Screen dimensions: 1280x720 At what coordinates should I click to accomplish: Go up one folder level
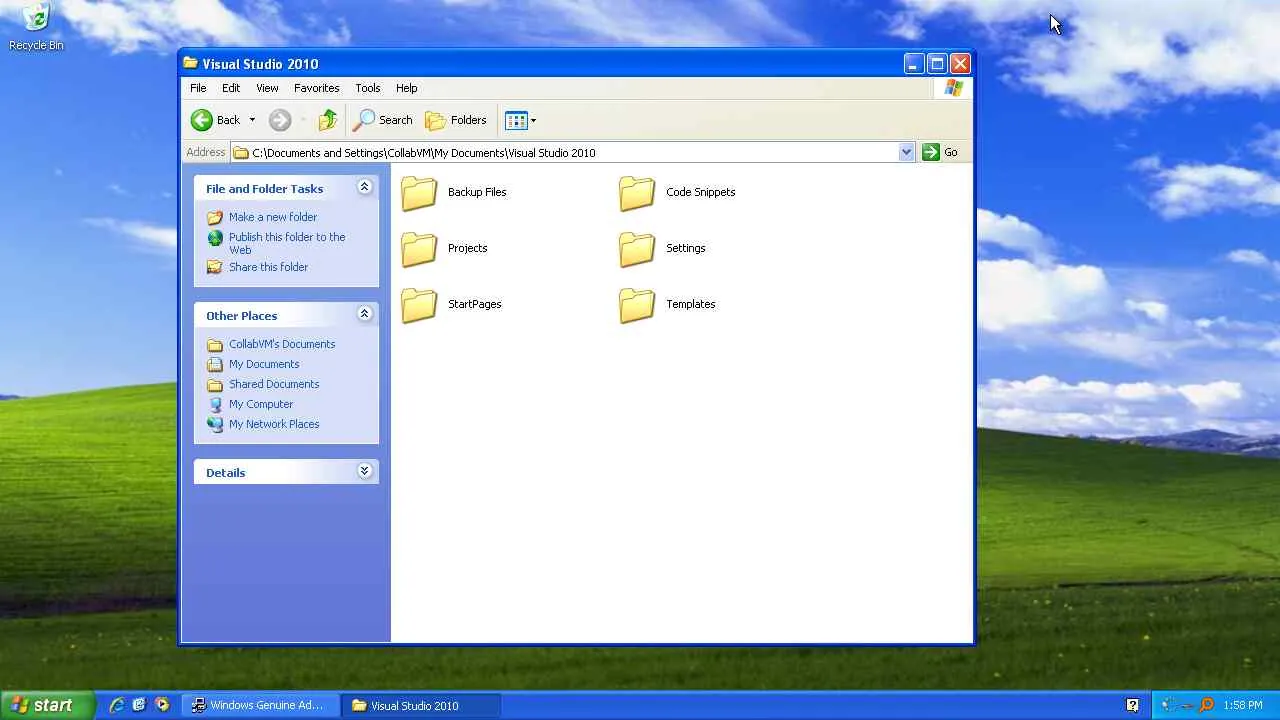click(x=328, y=120)
